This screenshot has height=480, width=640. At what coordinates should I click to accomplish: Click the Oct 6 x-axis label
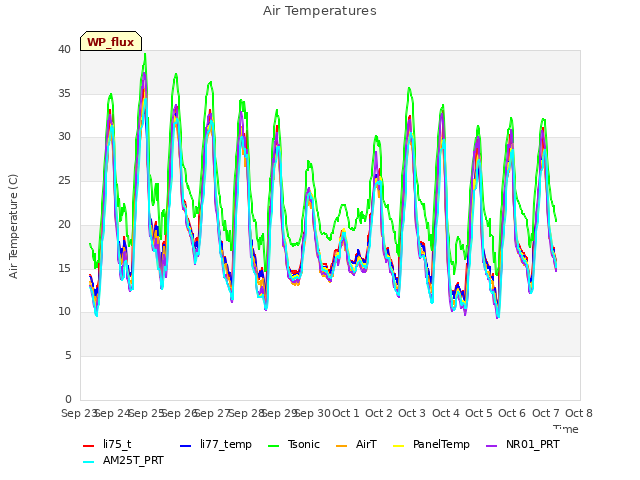(x=512, y=413)
